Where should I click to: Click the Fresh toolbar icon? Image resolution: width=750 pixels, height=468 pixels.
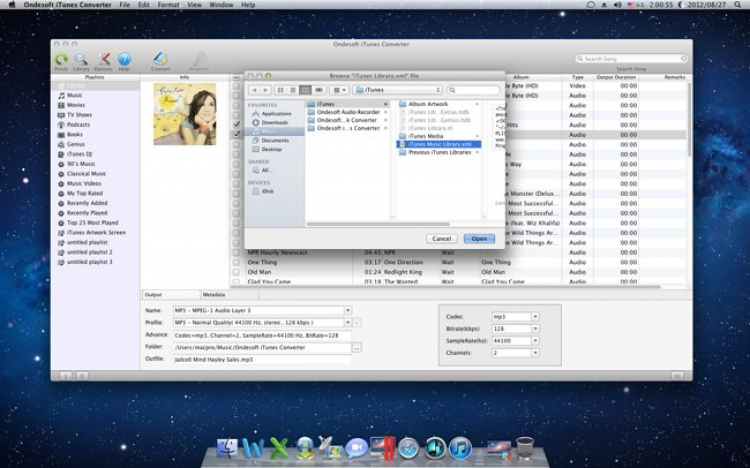(61, 60)
